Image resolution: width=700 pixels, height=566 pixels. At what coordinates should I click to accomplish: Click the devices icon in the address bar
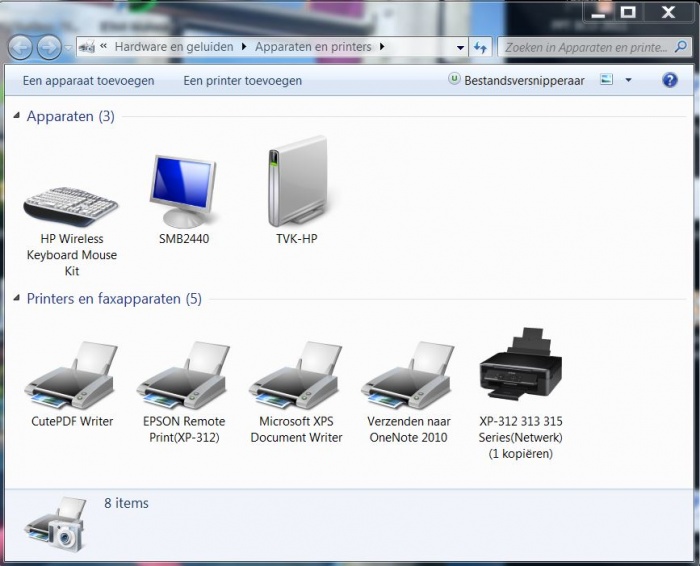[88, 46]
